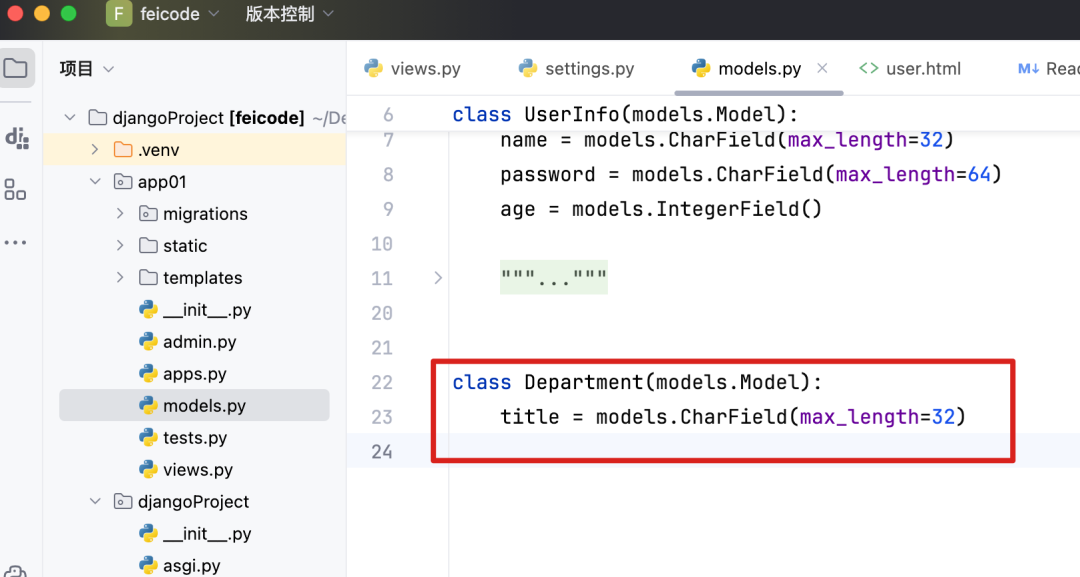The height and width of the screenshot is (577, 1080).
Task: Expand the migrations folder
Action: [119, 213]
